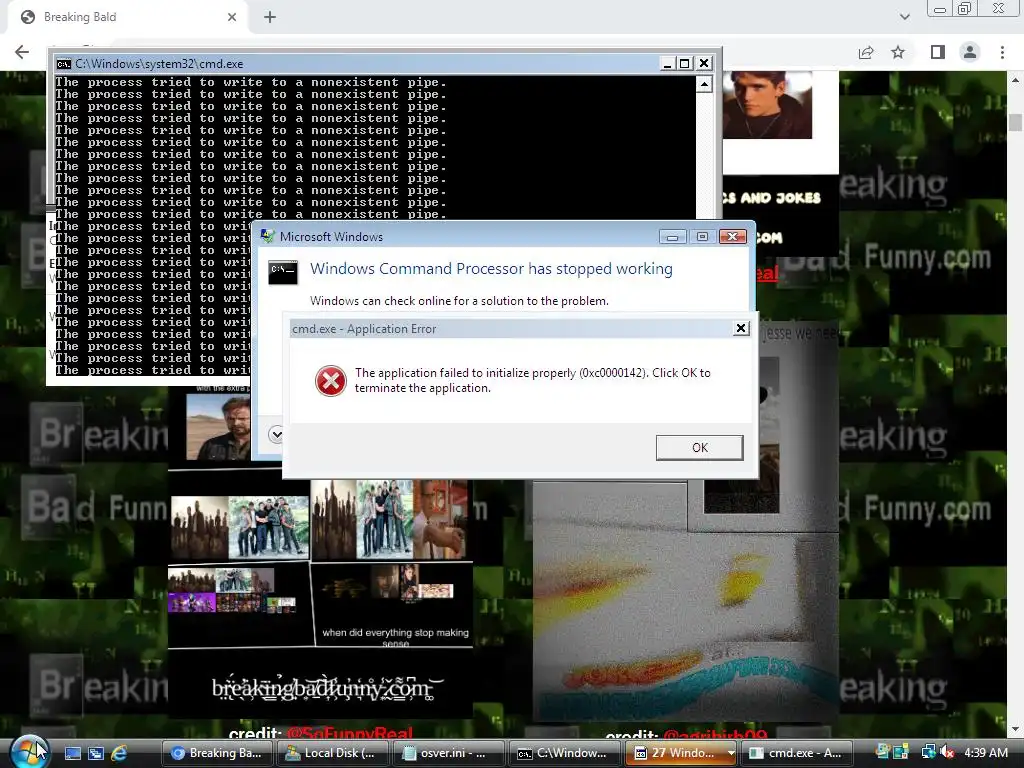Viewport: 1024px width, 768px height.
Task: Click the page scrollbar down arrow
Action: pos(1015,729)
